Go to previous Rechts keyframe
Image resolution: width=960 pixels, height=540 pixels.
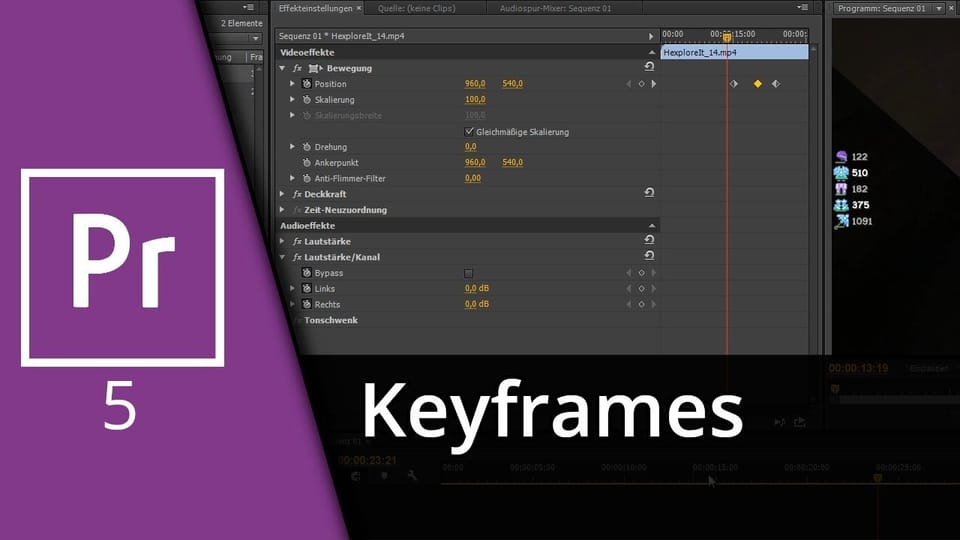tap(629, 304)
